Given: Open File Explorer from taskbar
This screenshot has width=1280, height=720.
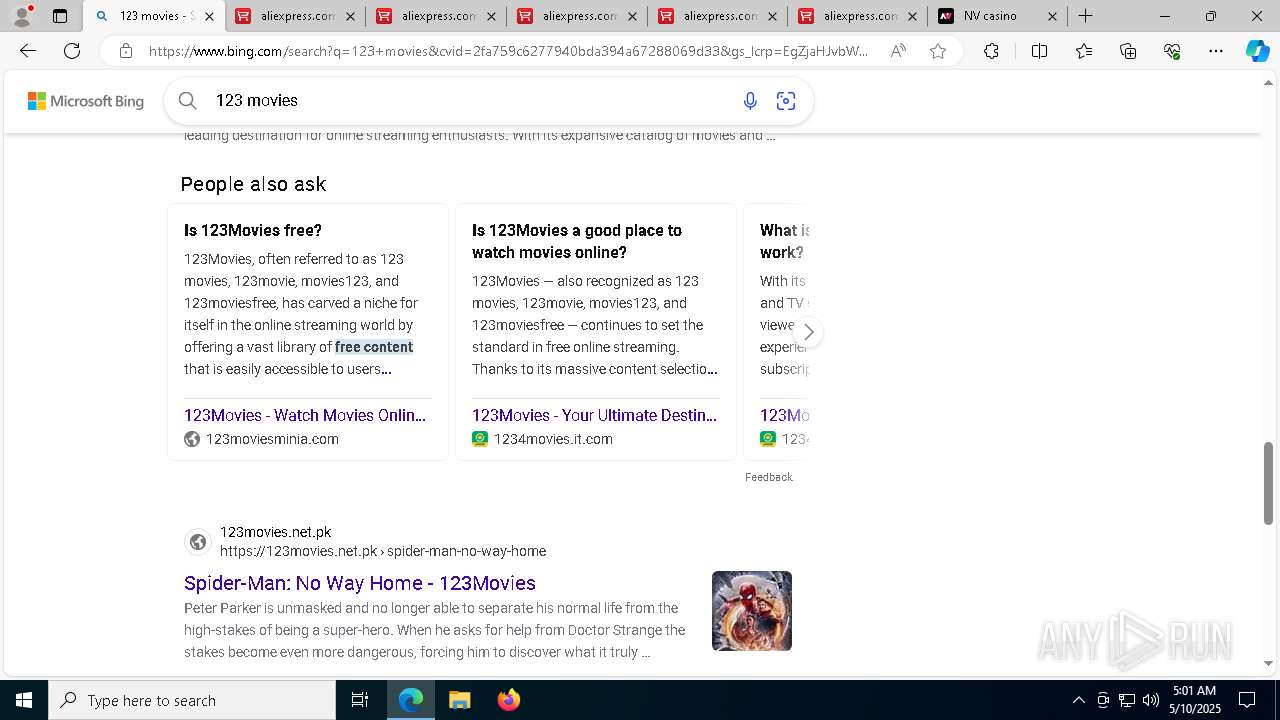Looking at the screenshot, I should coord(459,700).
